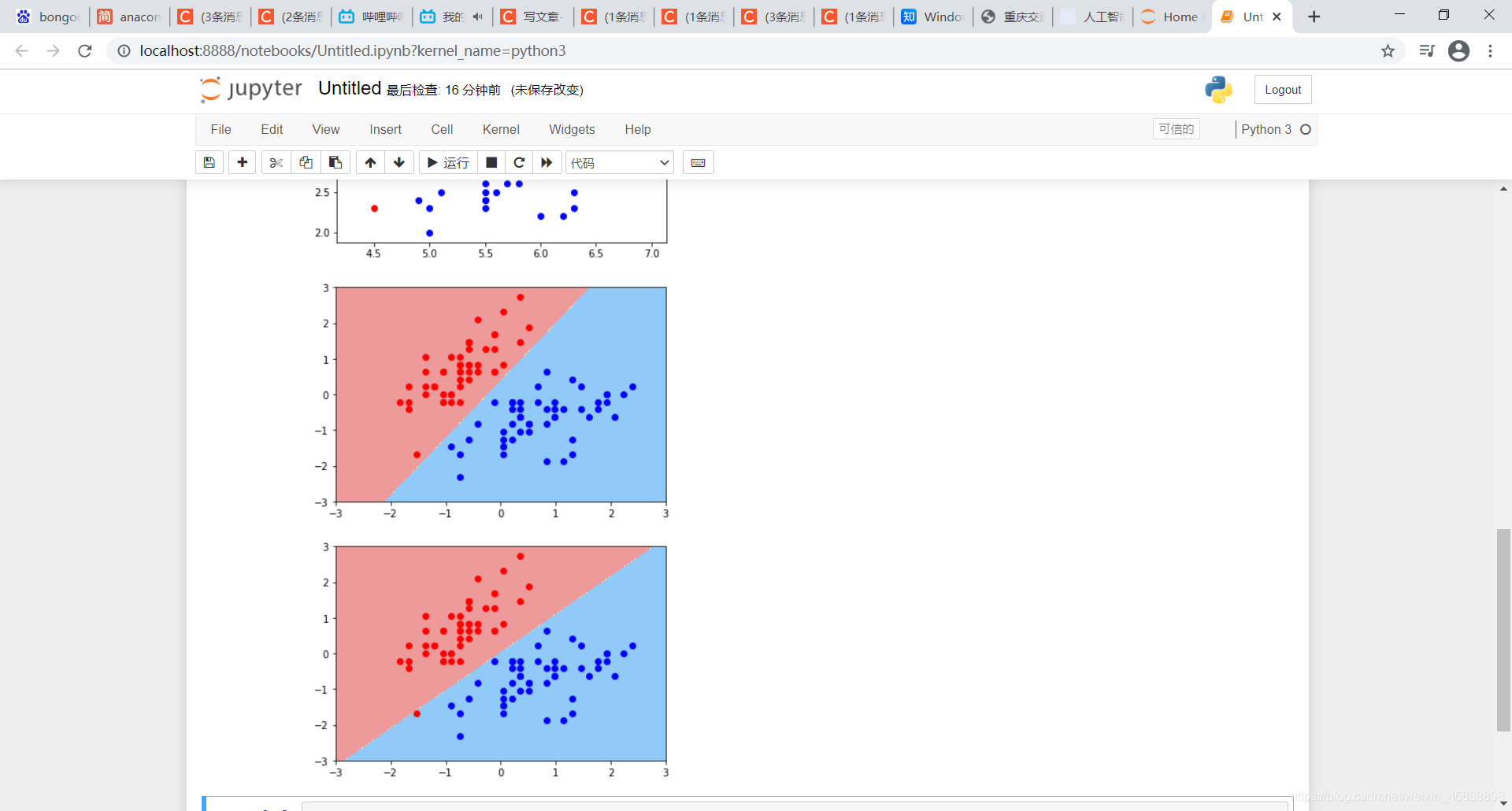Open the Widgets menu

coord(572,129)
